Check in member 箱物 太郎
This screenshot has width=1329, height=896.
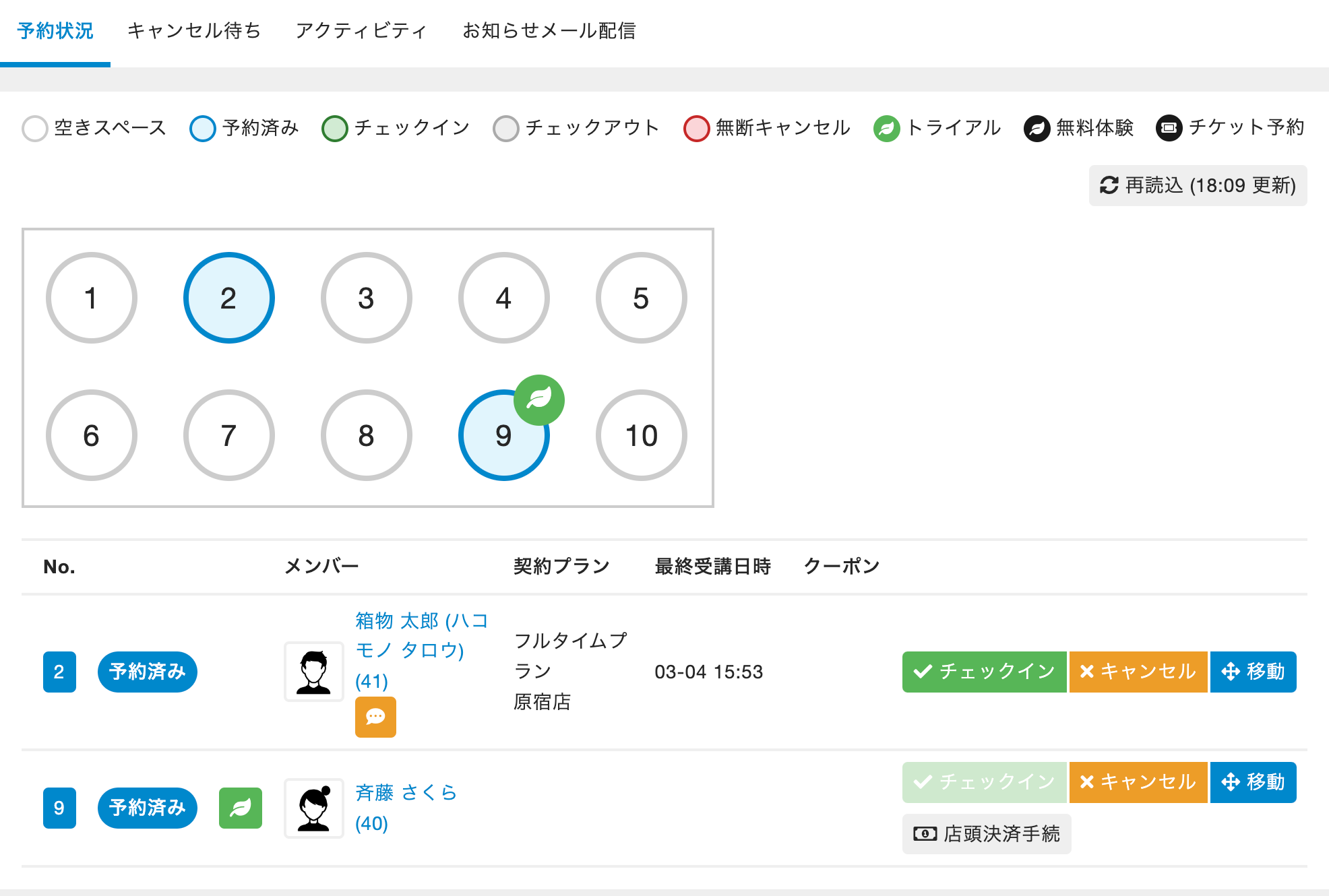(x=983, y=672)
